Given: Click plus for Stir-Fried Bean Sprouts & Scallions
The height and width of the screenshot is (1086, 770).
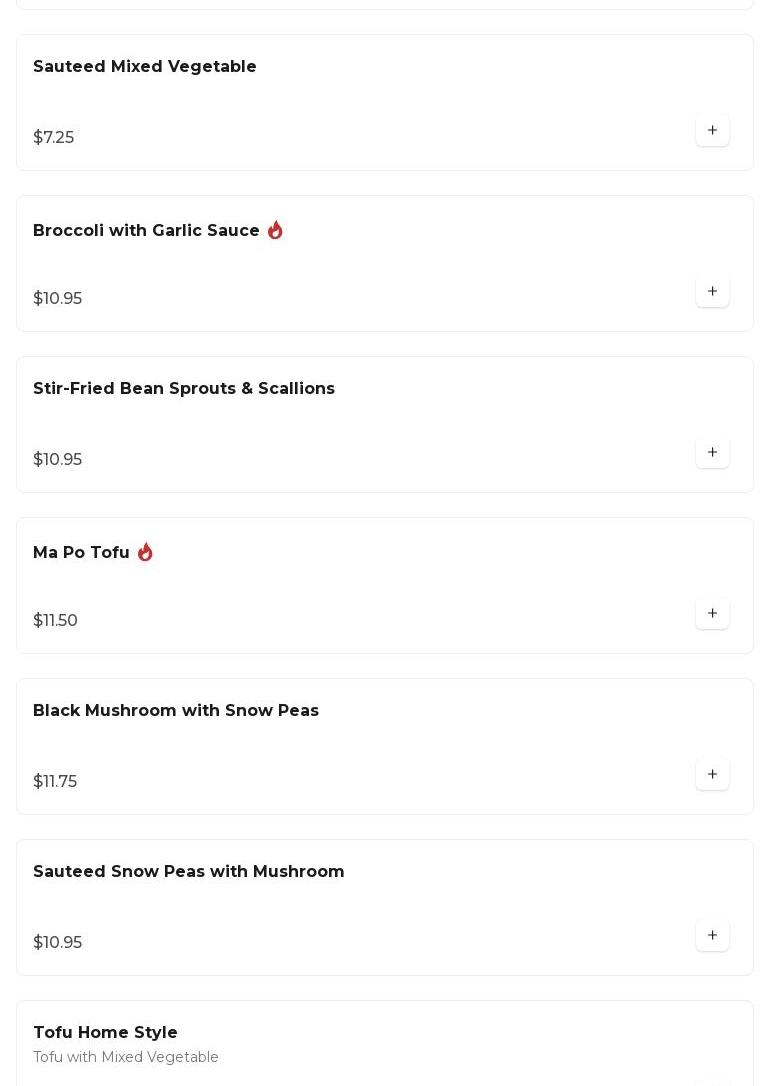Looking at the screenshot, I should (x=712, y=453).
